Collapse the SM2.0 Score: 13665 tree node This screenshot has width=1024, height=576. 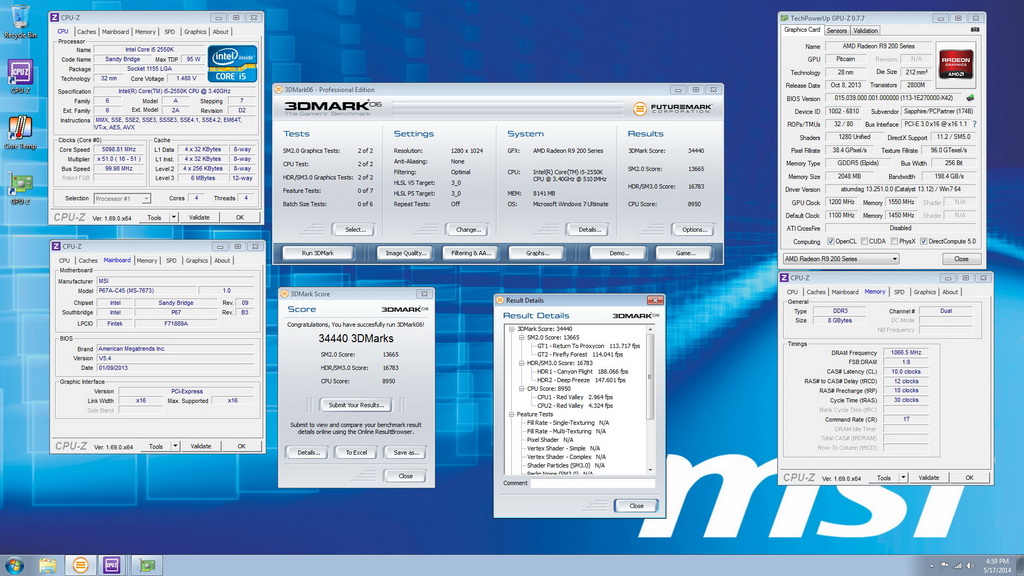point(522,338)
